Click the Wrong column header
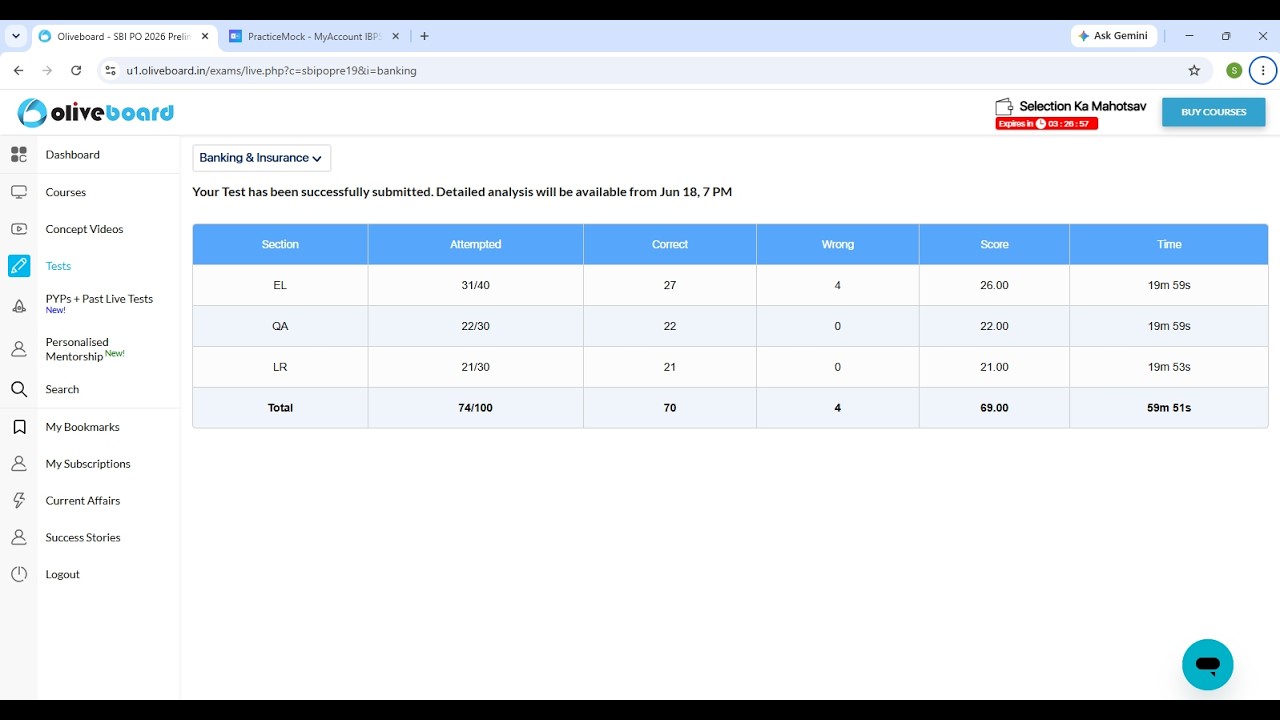Viewport: 1280px width, 720px height. tap(838, 244)
